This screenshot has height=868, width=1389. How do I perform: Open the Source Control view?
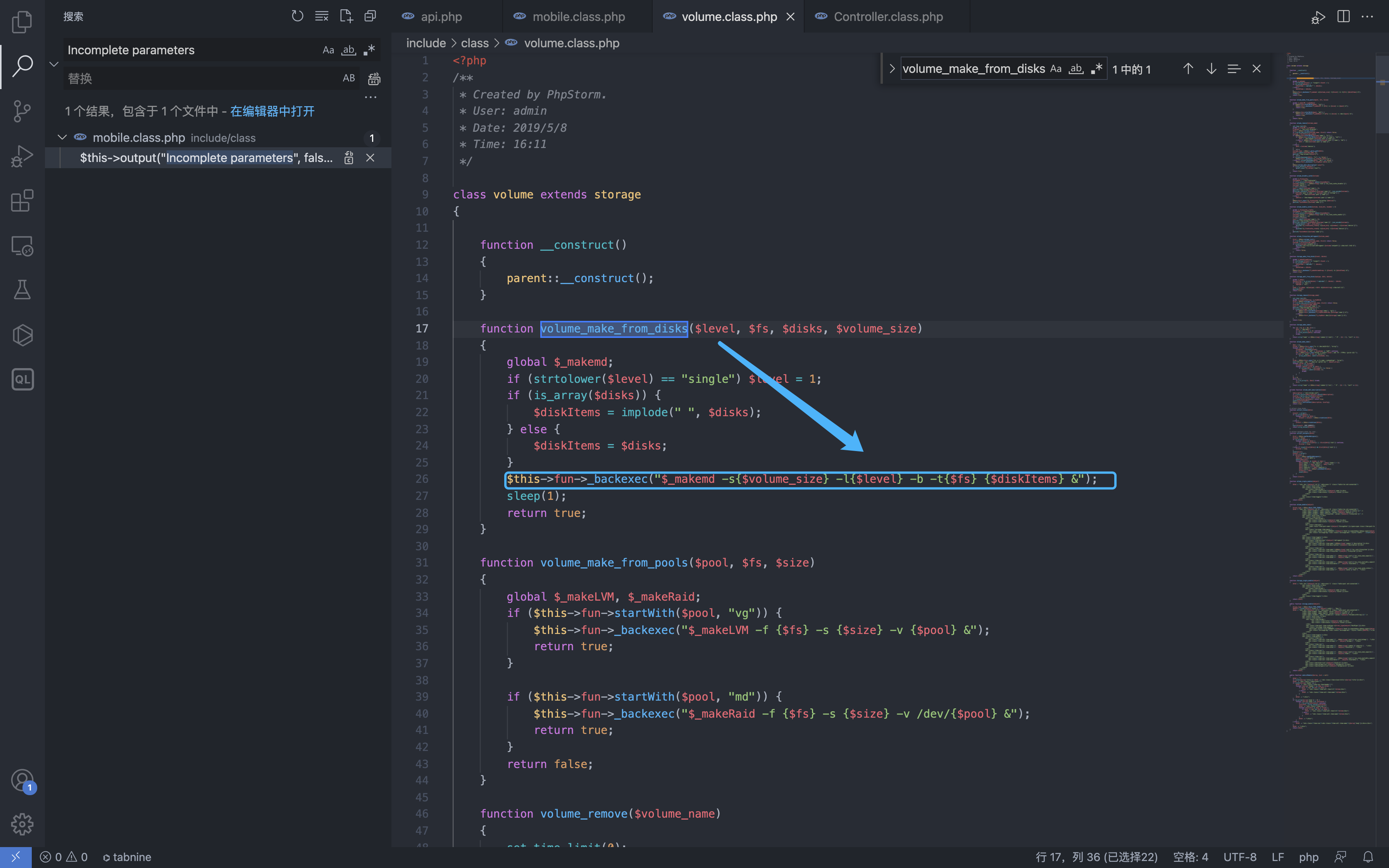22,111
